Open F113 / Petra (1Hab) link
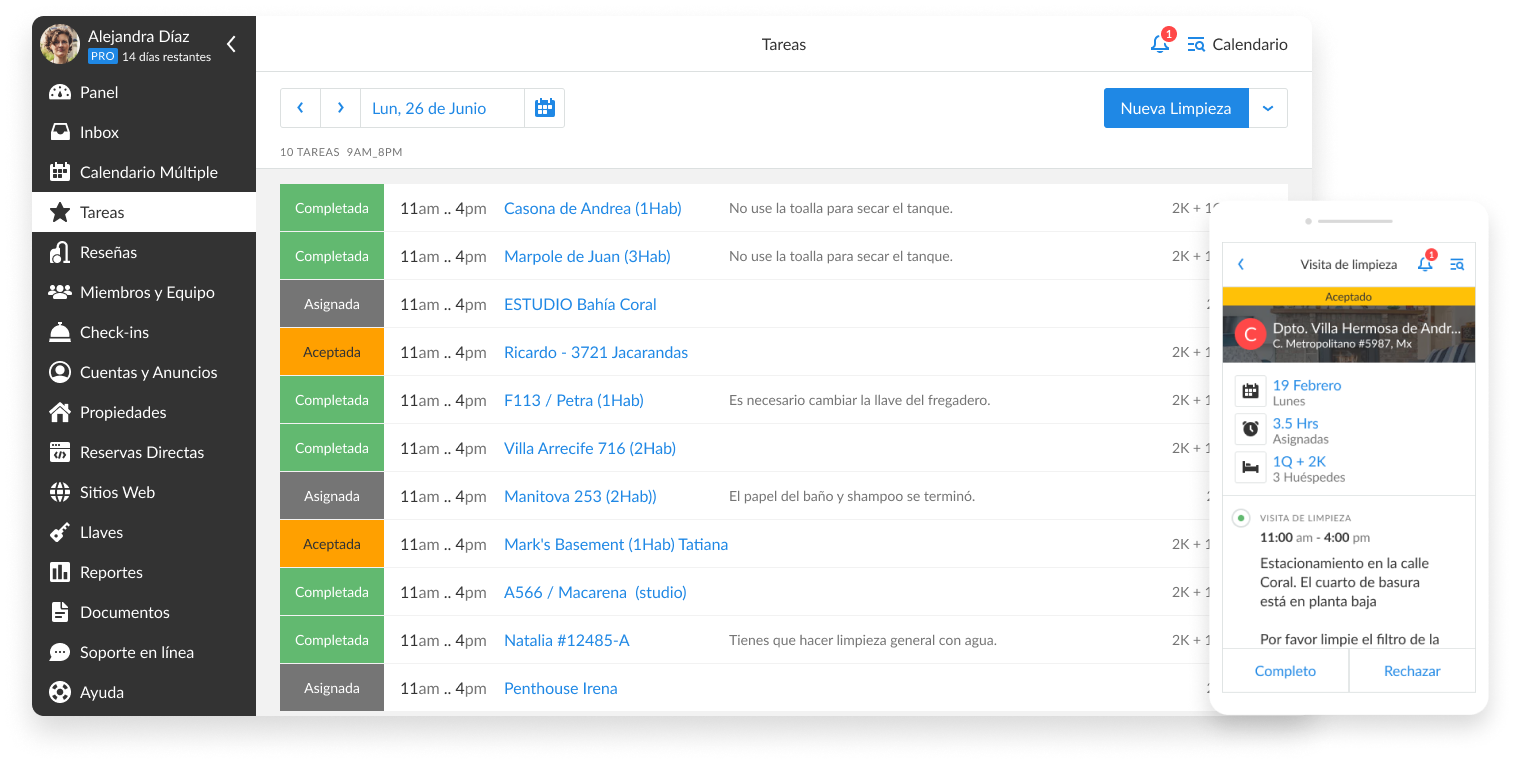1514x764 pixels. tap(574, 400)
